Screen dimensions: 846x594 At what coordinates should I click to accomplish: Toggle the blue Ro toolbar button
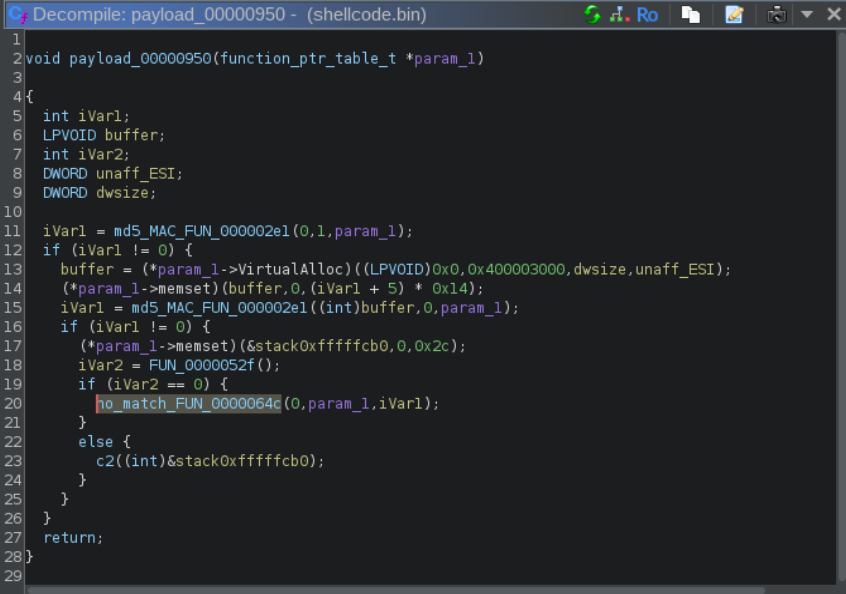pyautogui.click(x=647, y=15)
